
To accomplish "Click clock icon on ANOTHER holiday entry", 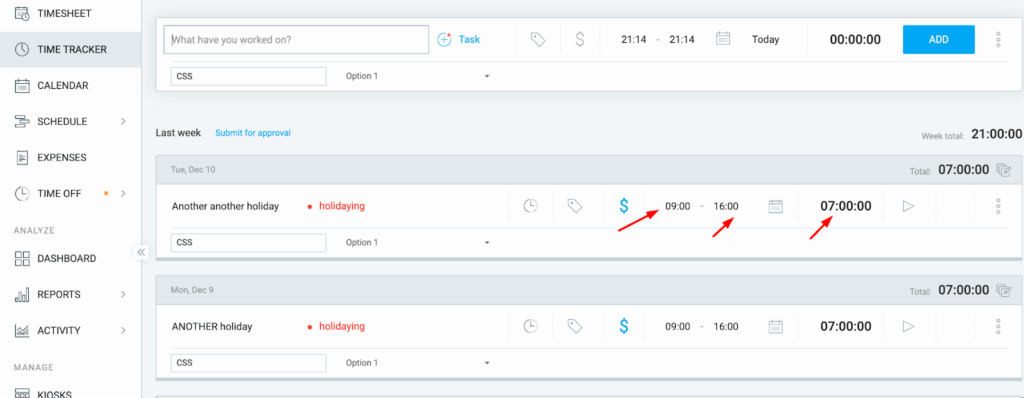I will coord(531,326).
